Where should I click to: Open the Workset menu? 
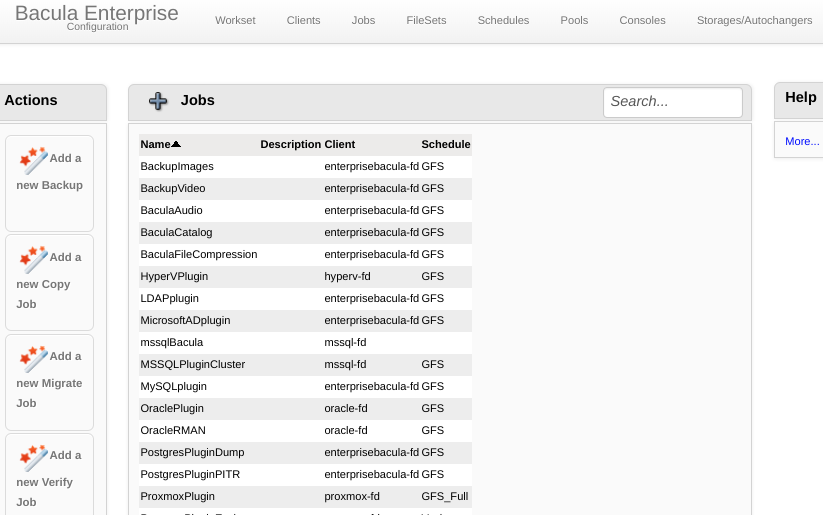pyautogui.click(x=235, y=20)
